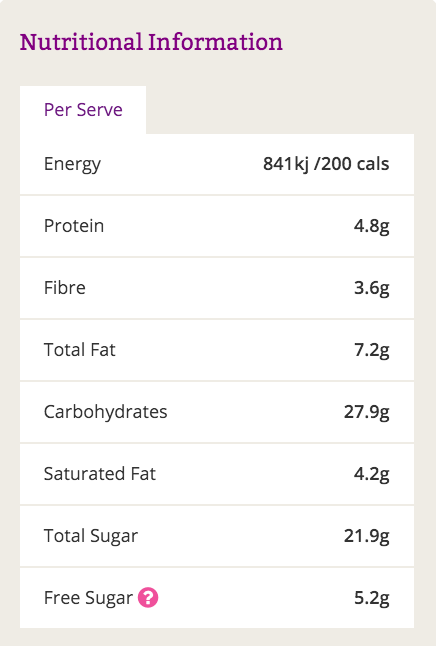Click the Energy row label
The height and width of the screenshot is (646, 436).
click(72, 164)
